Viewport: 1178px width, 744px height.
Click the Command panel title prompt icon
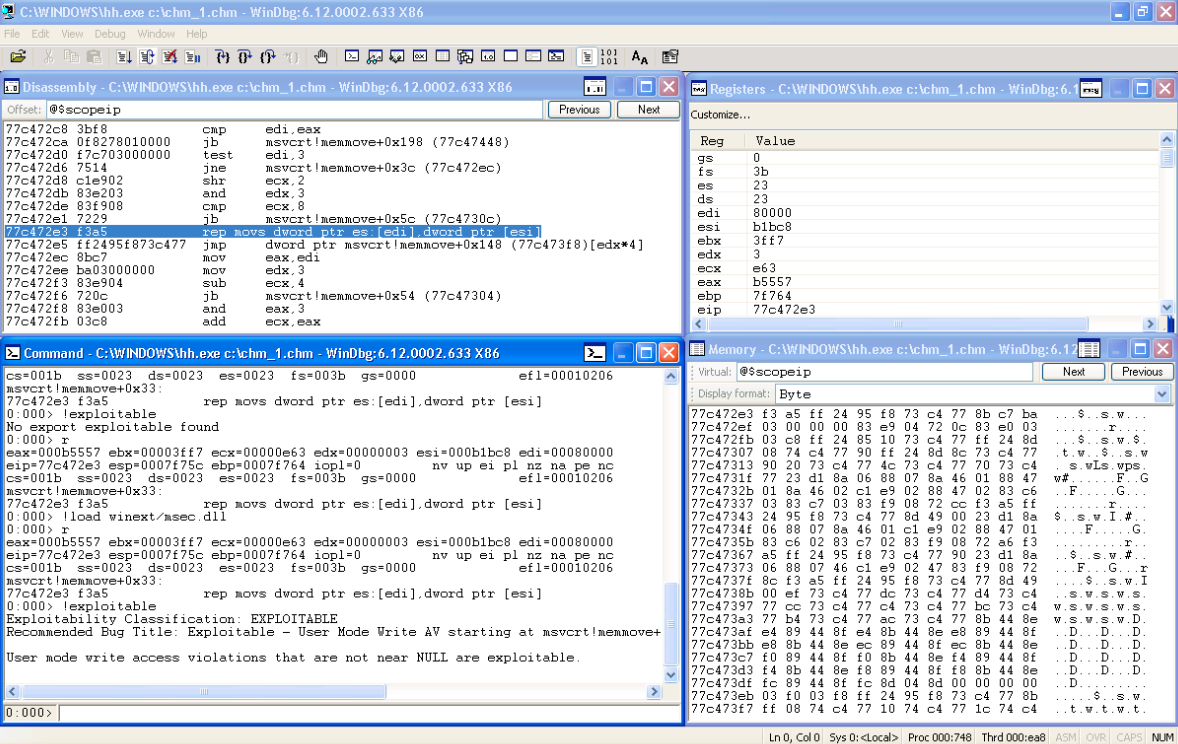(595, 353)
